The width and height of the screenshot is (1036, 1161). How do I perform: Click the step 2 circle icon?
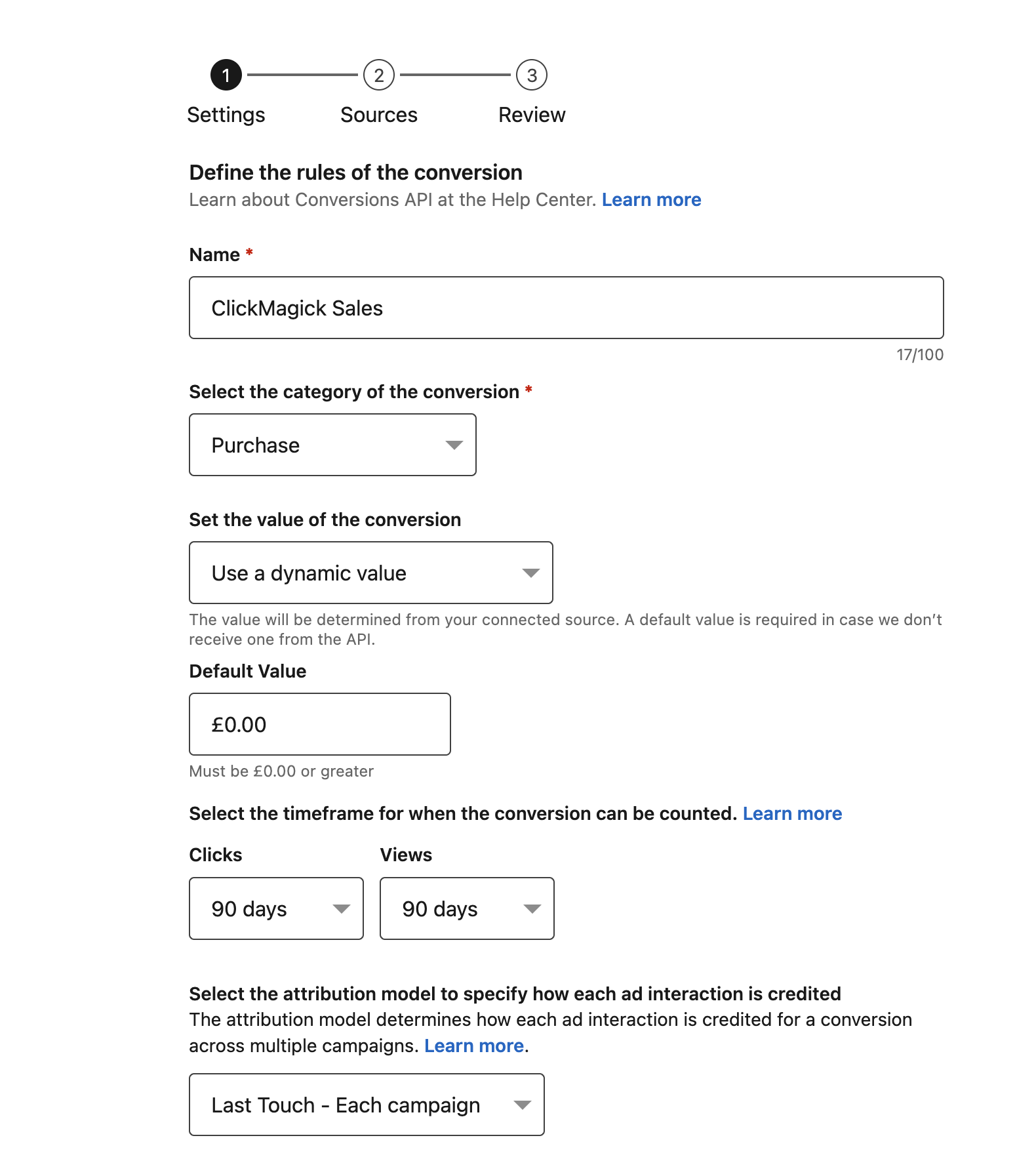379,75
